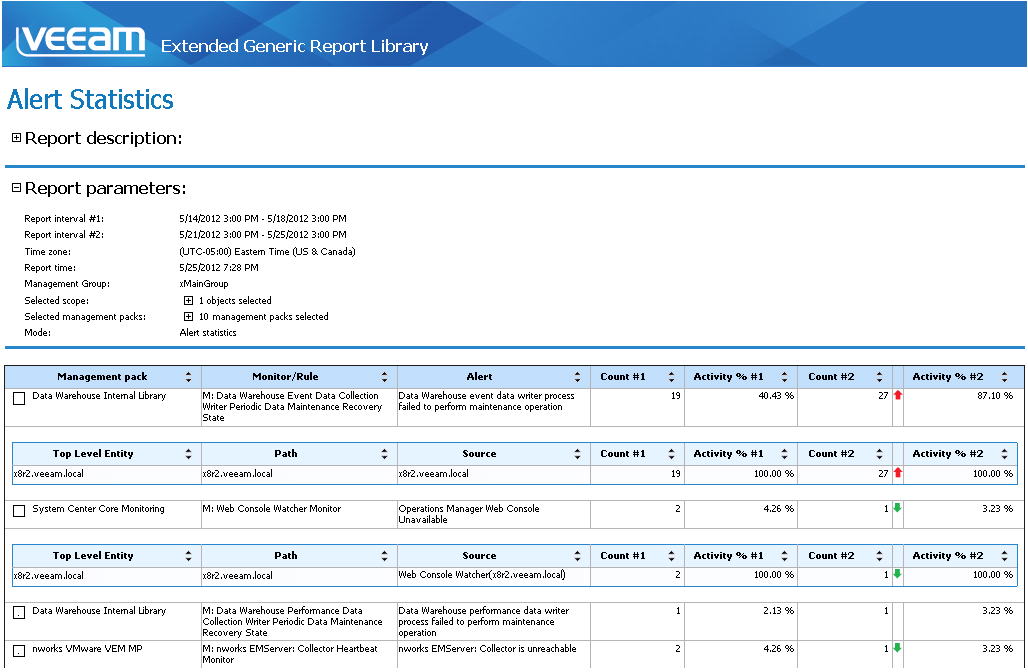Sort Top Level Entity in Data Warehouse event detail table
Viewport: 1028px width, 672px height.
(x=188, y=454)
